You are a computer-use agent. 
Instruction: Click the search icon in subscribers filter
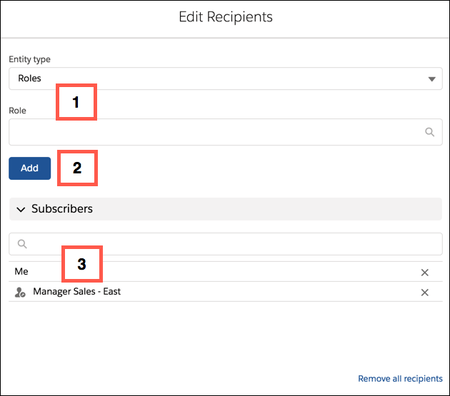click(x=22, y=244)
